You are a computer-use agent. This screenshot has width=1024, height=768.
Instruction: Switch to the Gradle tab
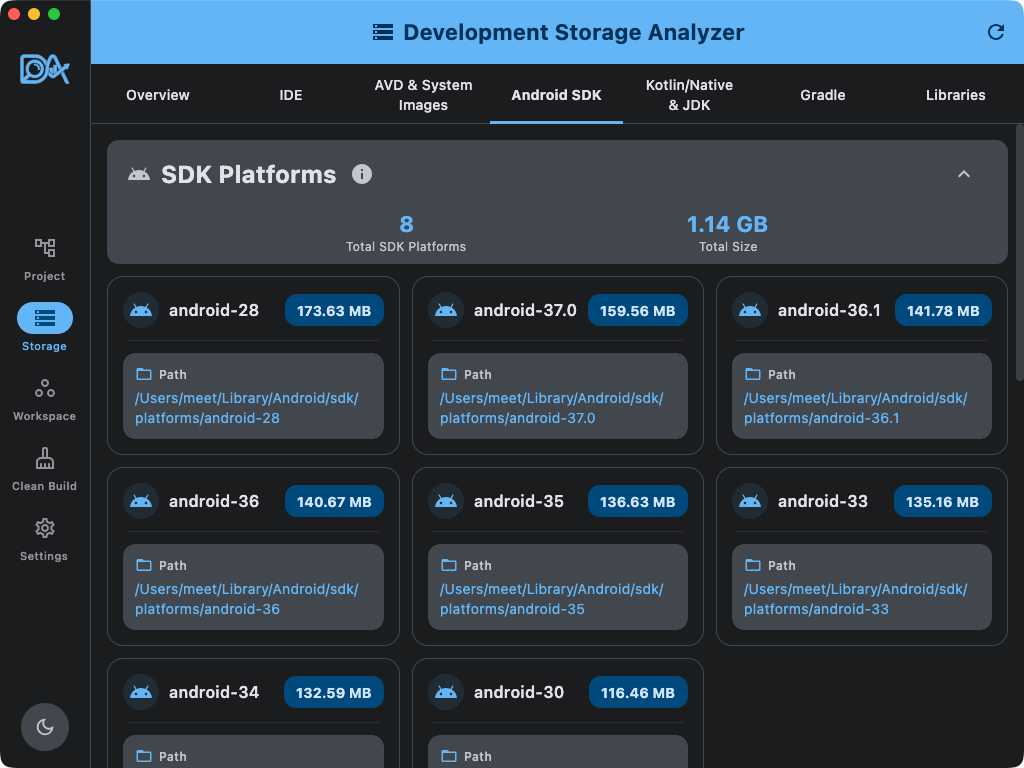(823, 95)
